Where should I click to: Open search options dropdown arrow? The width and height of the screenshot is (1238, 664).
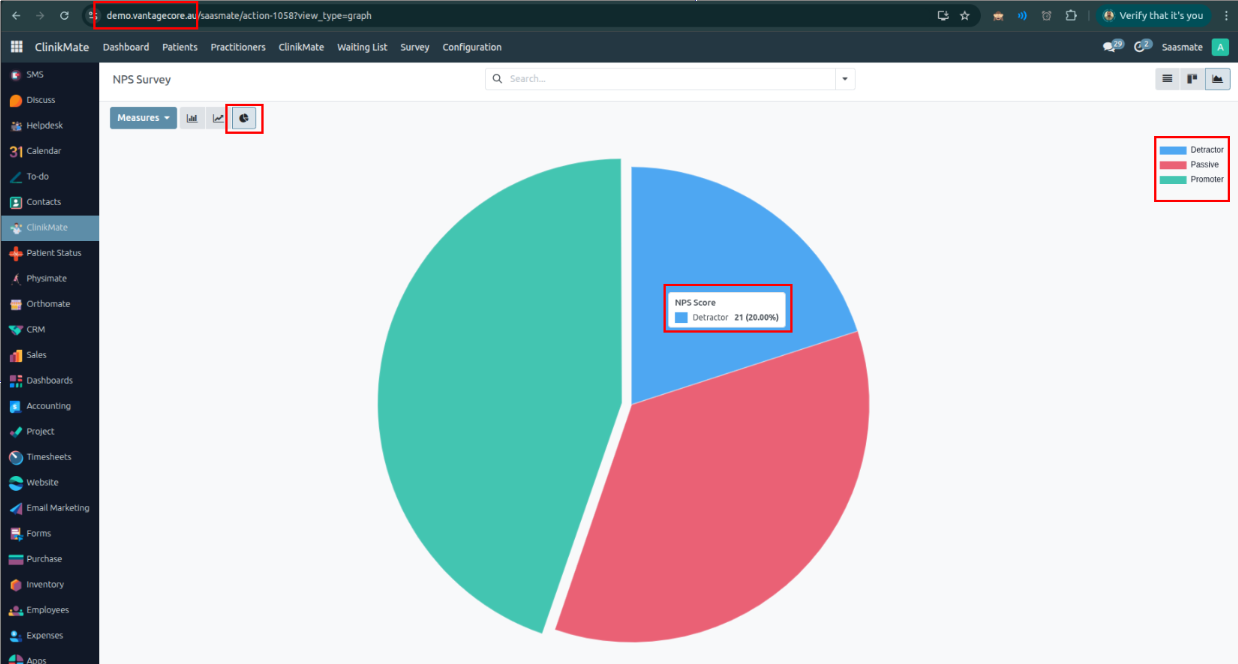click(845, 79)
